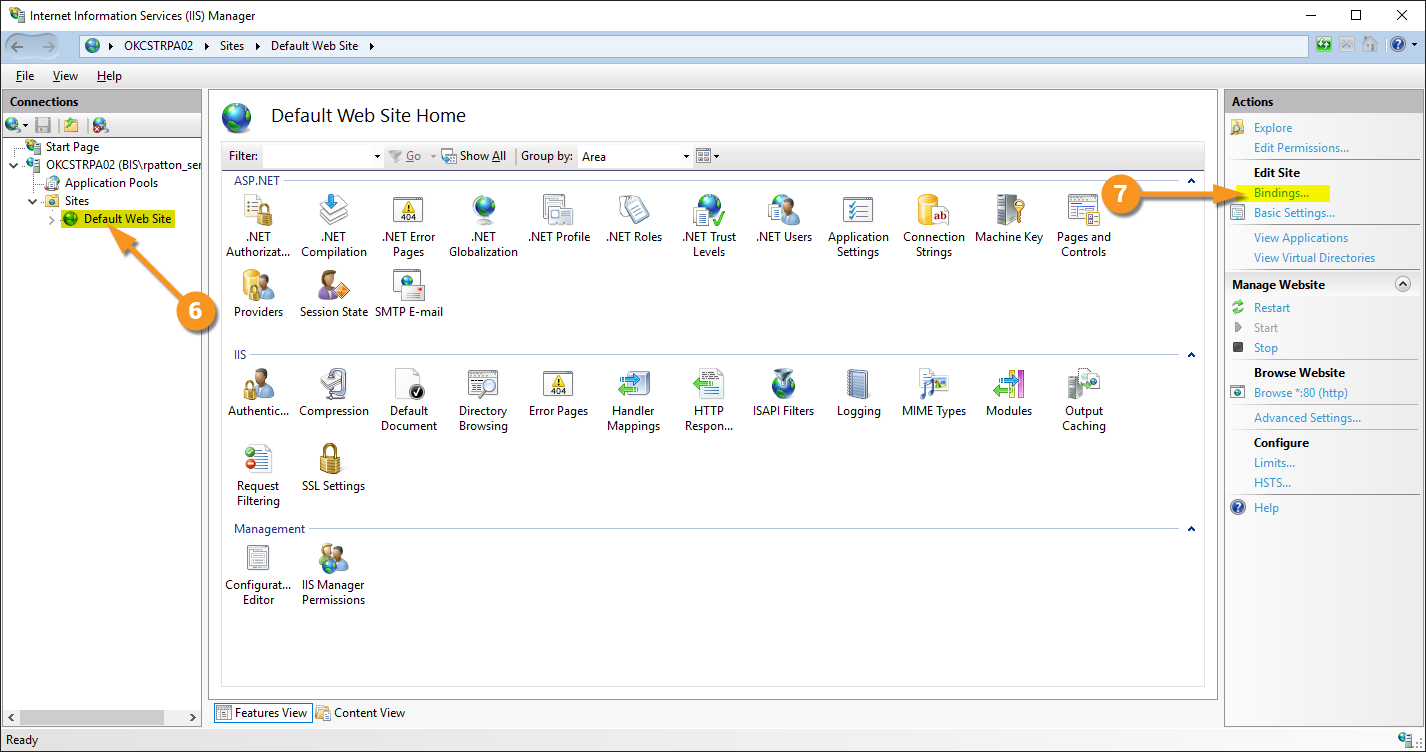Viewport: 1426px width, 752px height.
Task: Select Application Pools in Connections tree
Action: [111, 183]
